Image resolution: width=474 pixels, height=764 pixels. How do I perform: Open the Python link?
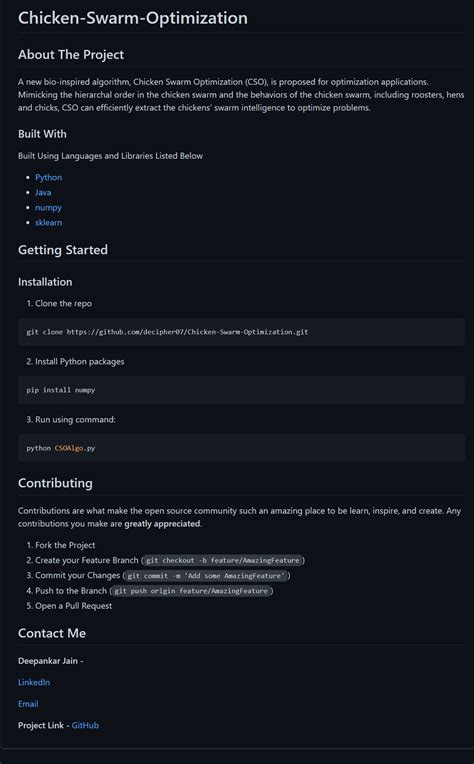[48, 177]
